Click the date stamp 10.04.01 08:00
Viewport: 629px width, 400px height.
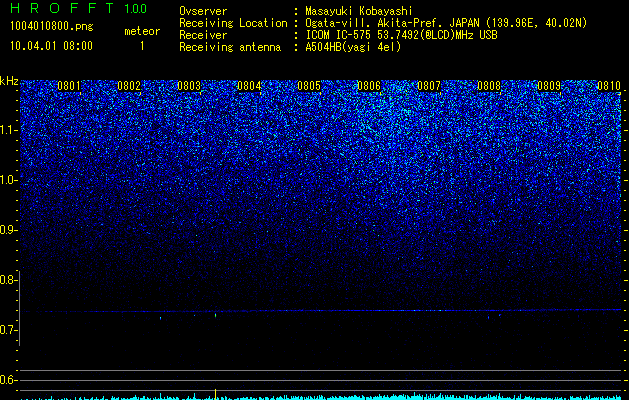click(51, 46)
